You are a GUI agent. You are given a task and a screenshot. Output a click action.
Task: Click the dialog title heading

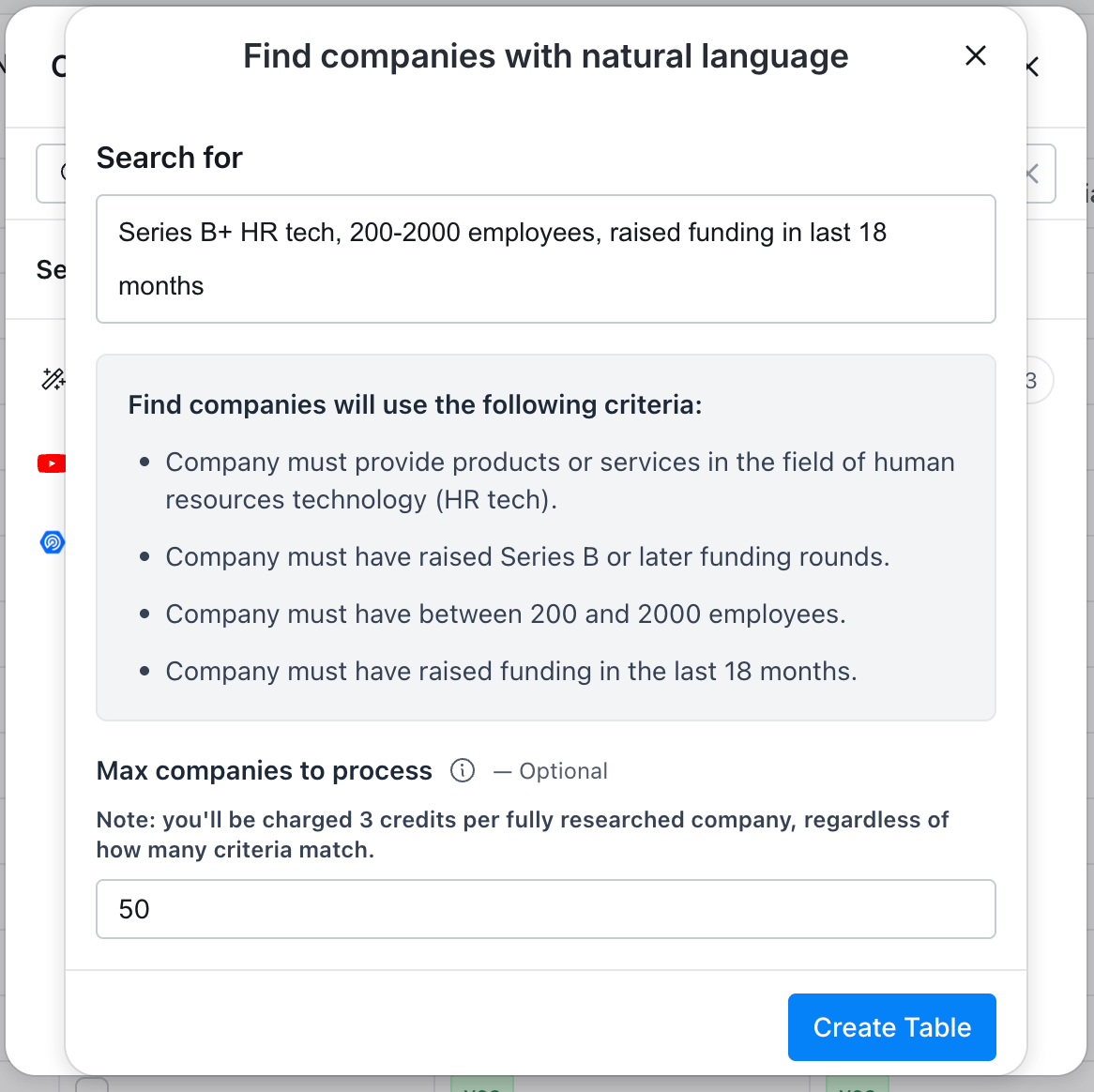[545, 56]
